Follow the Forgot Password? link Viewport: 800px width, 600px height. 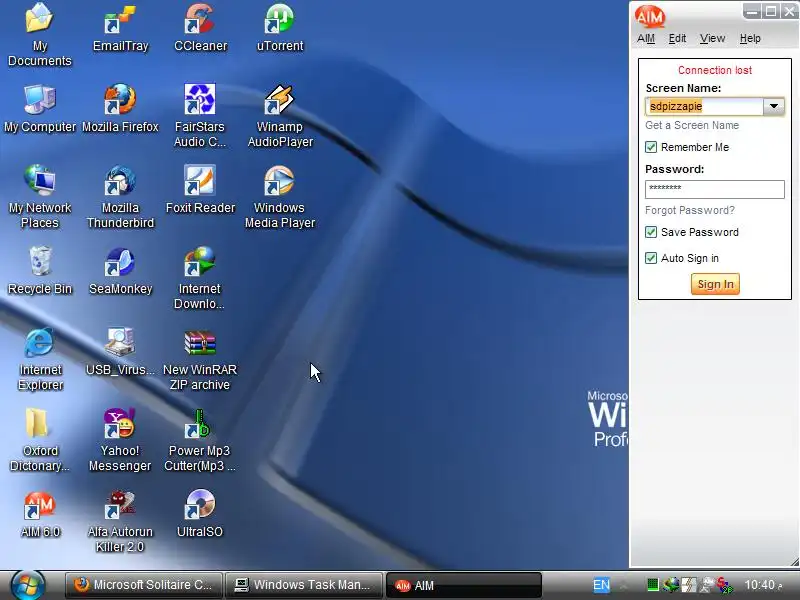click(x=690, y=210)
